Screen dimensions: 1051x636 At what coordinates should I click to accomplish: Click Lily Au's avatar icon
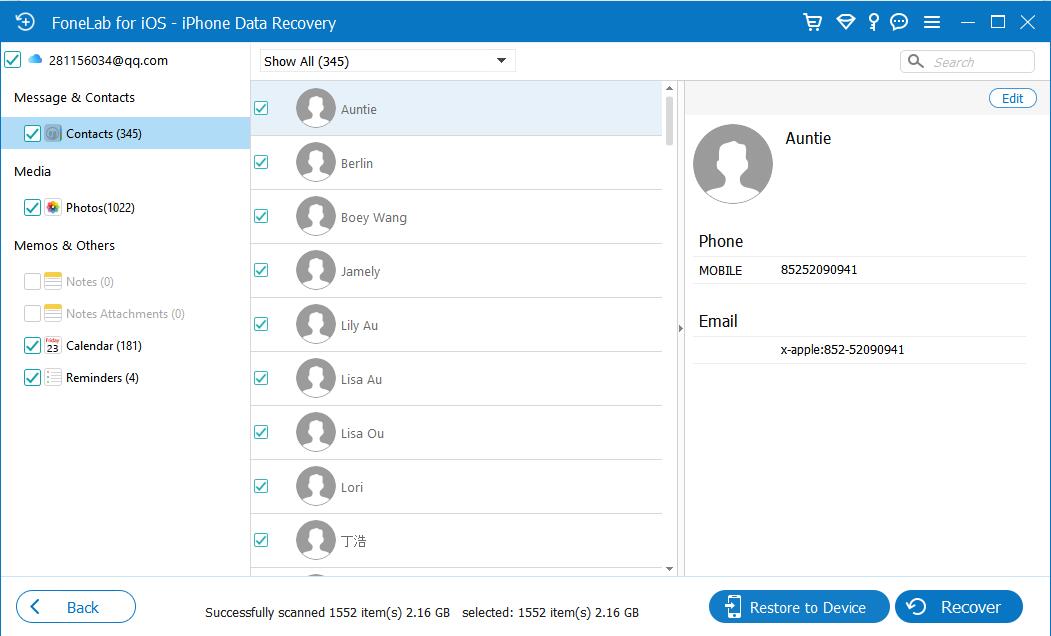tap(316, 324)
